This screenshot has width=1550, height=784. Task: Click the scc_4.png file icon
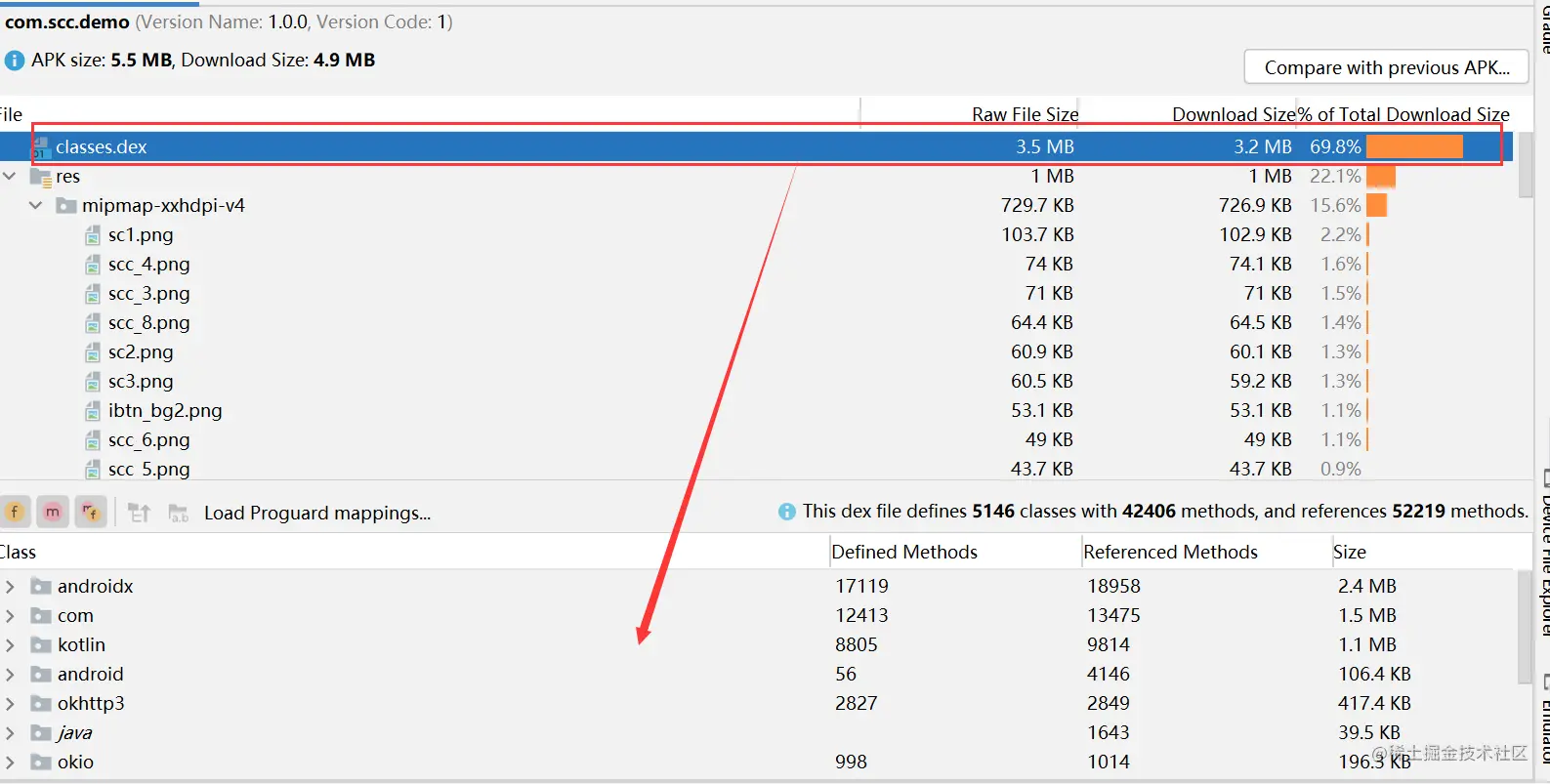[x=93, y=265]
